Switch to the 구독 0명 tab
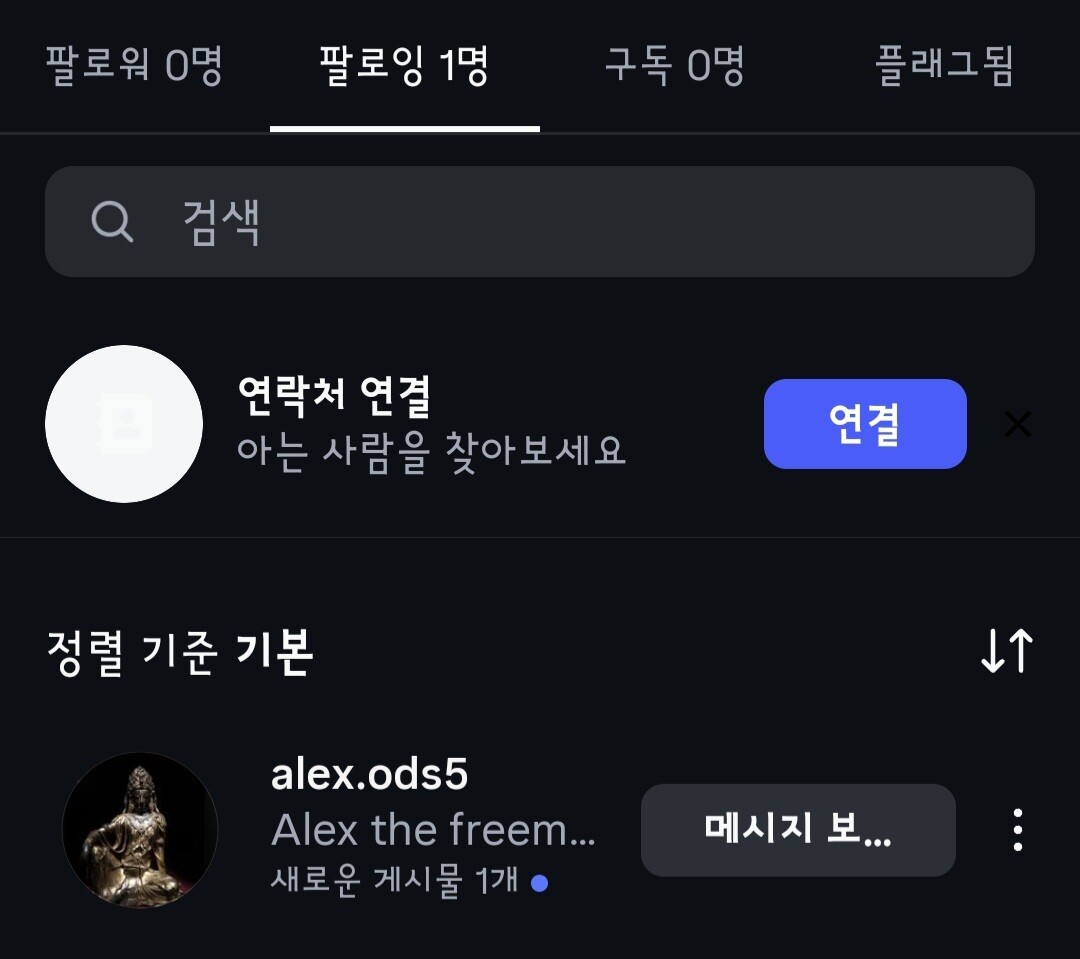The width and height of the screenshot is (1080, 959). point(675,67)
